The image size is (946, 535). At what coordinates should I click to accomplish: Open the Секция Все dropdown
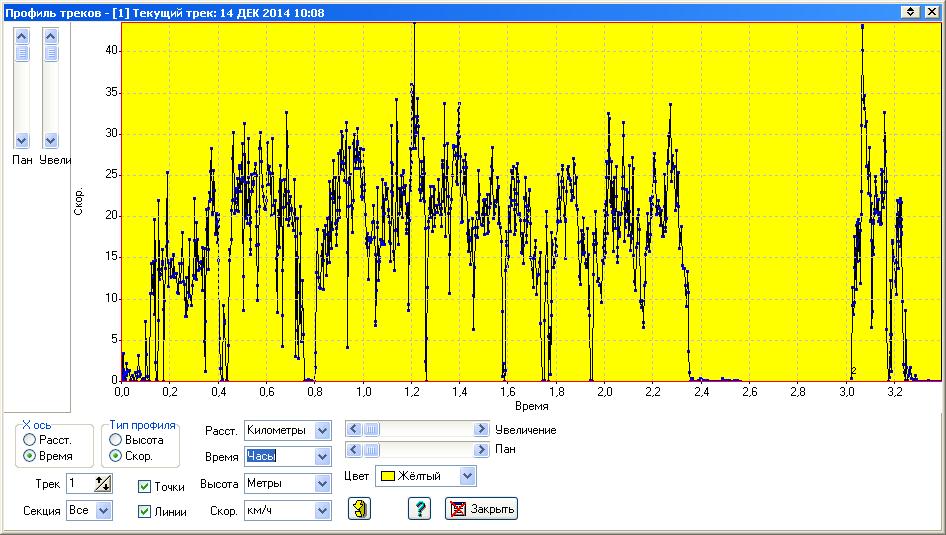(104, 511)
